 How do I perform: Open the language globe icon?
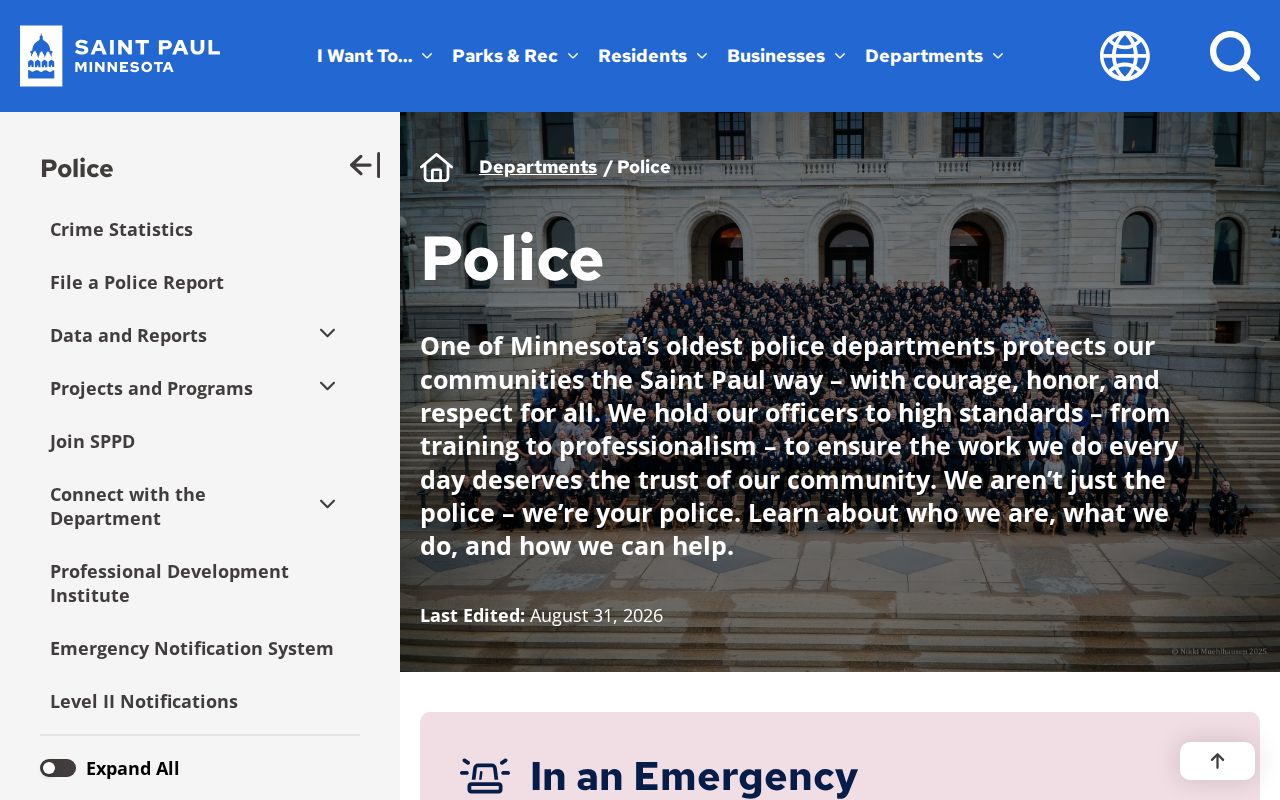pyautogui.click(x=1125, y=56)
